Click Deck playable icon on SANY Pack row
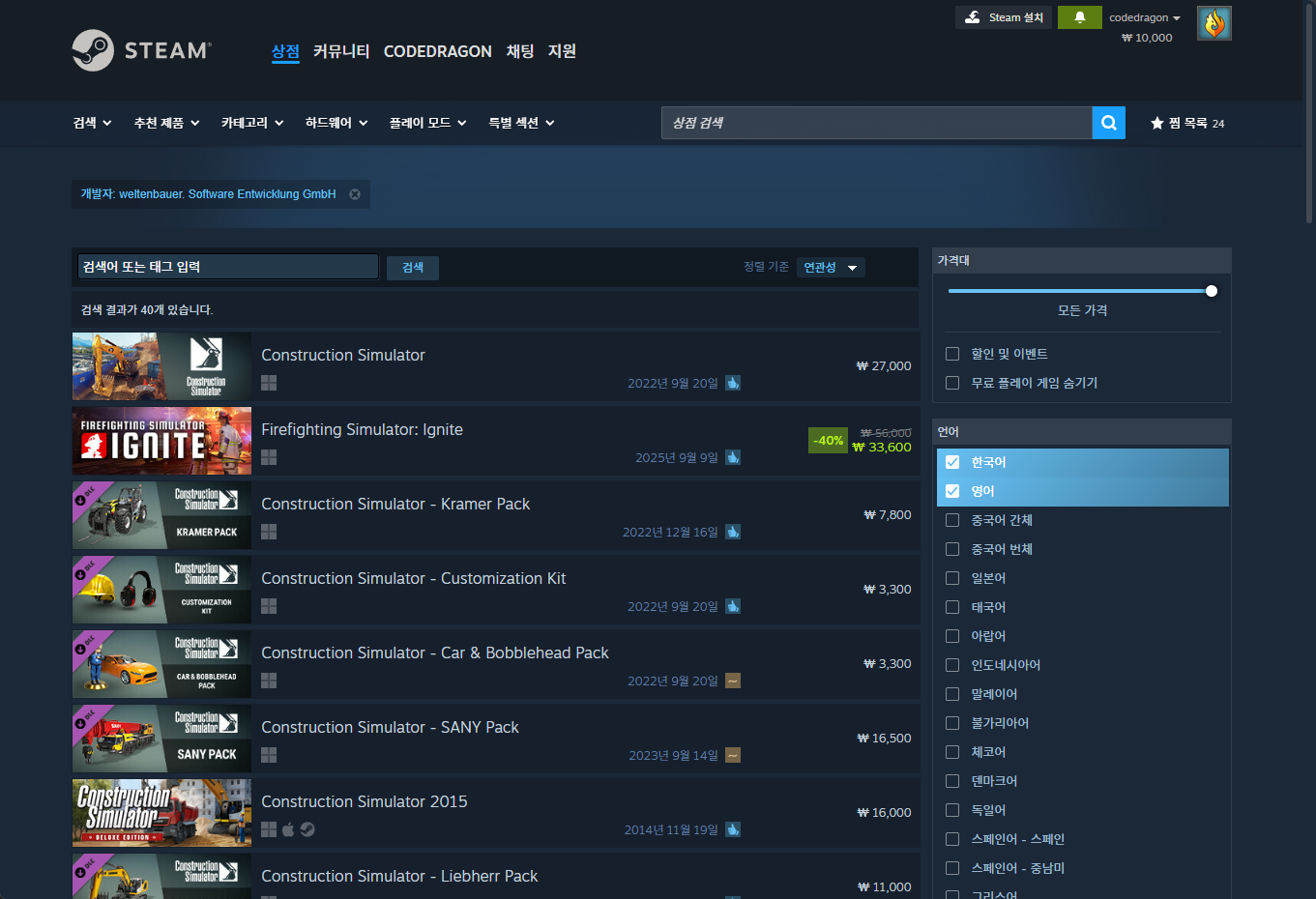Image resolution: width=1316 pixels, height=899 pixels. [733, 755]
